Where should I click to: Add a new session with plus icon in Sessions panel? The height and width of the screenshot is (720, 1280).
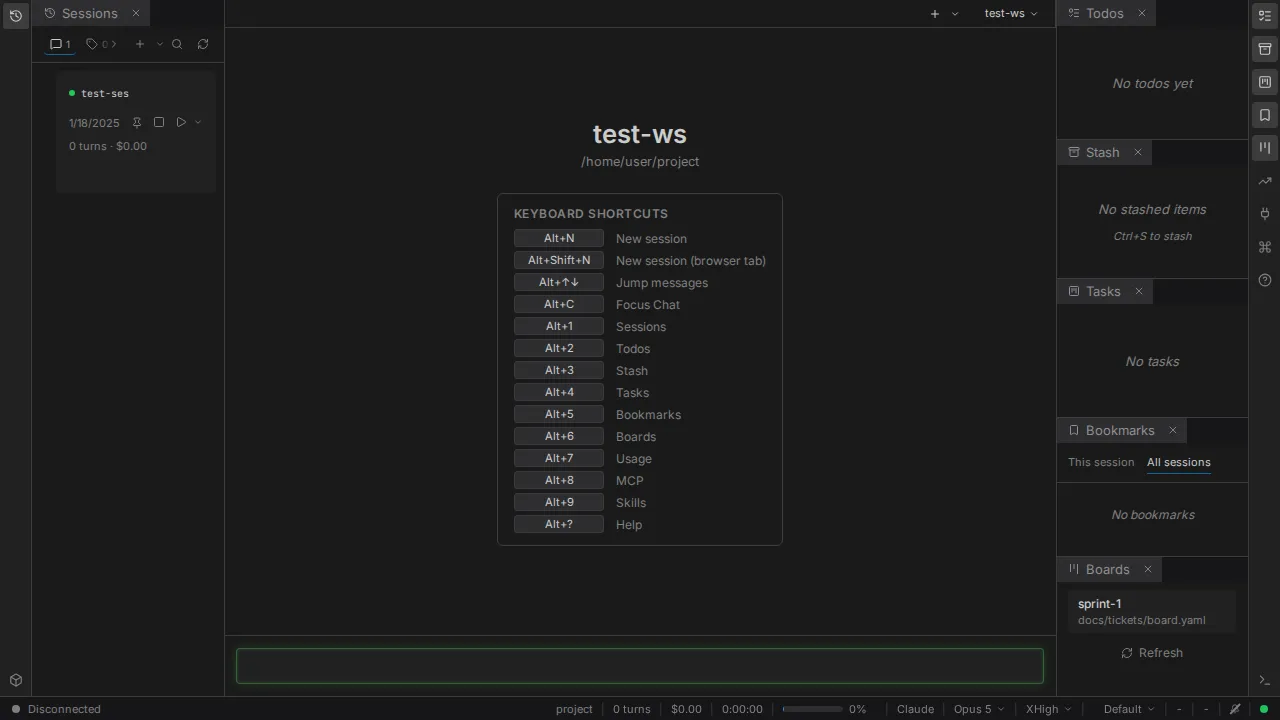[140, 44]
